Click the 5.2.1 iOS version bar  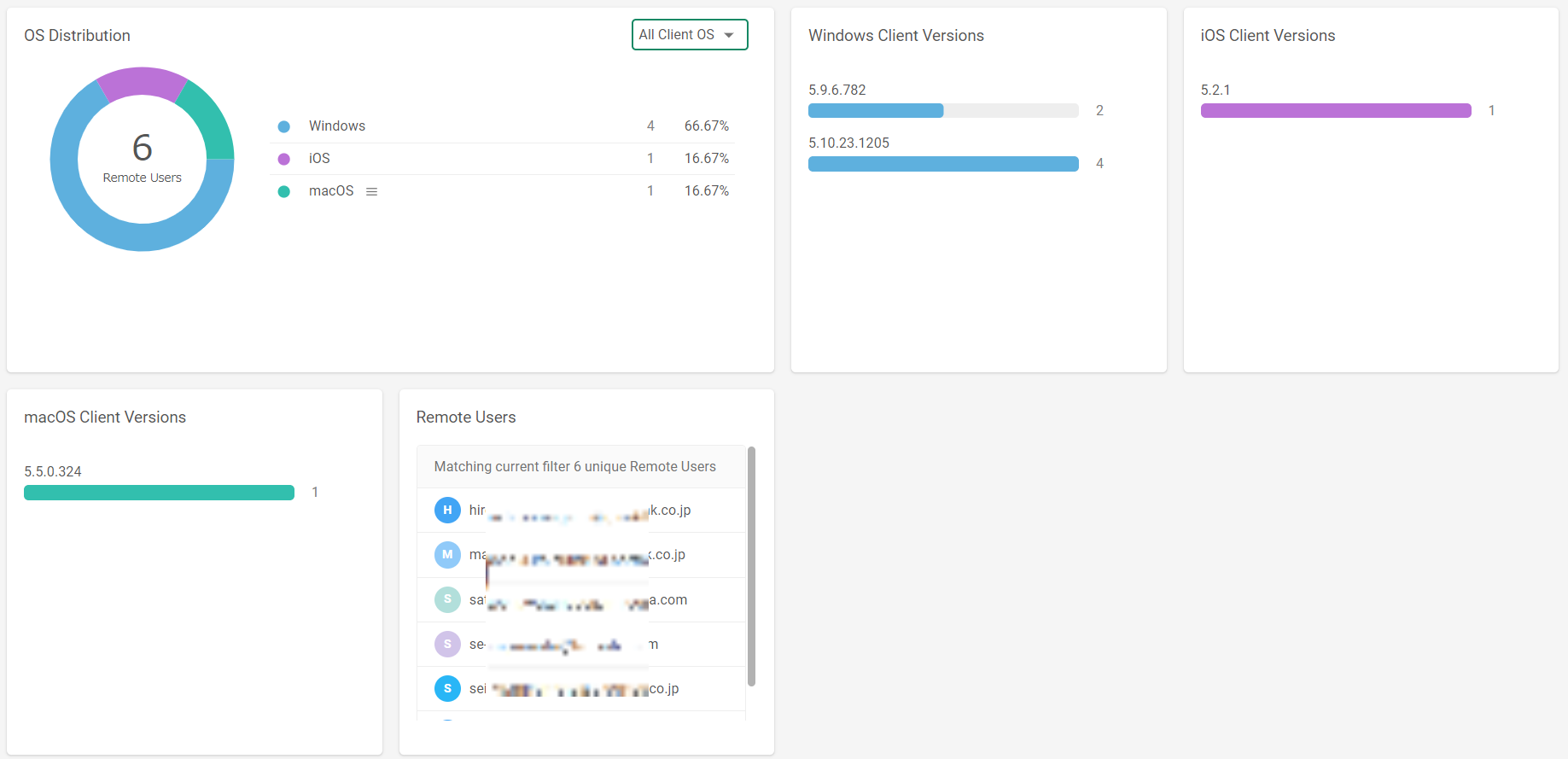(x=1336, y=110)
